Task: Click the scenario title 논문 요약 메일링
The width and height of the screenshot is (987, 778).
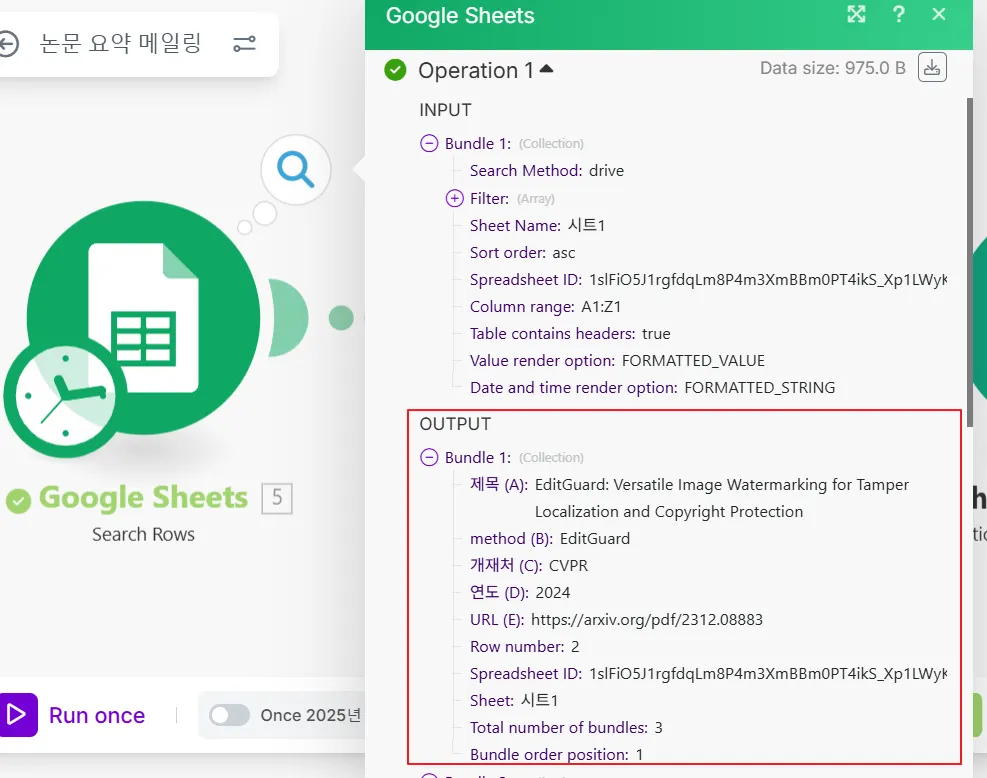Action: tap(121, 43)
